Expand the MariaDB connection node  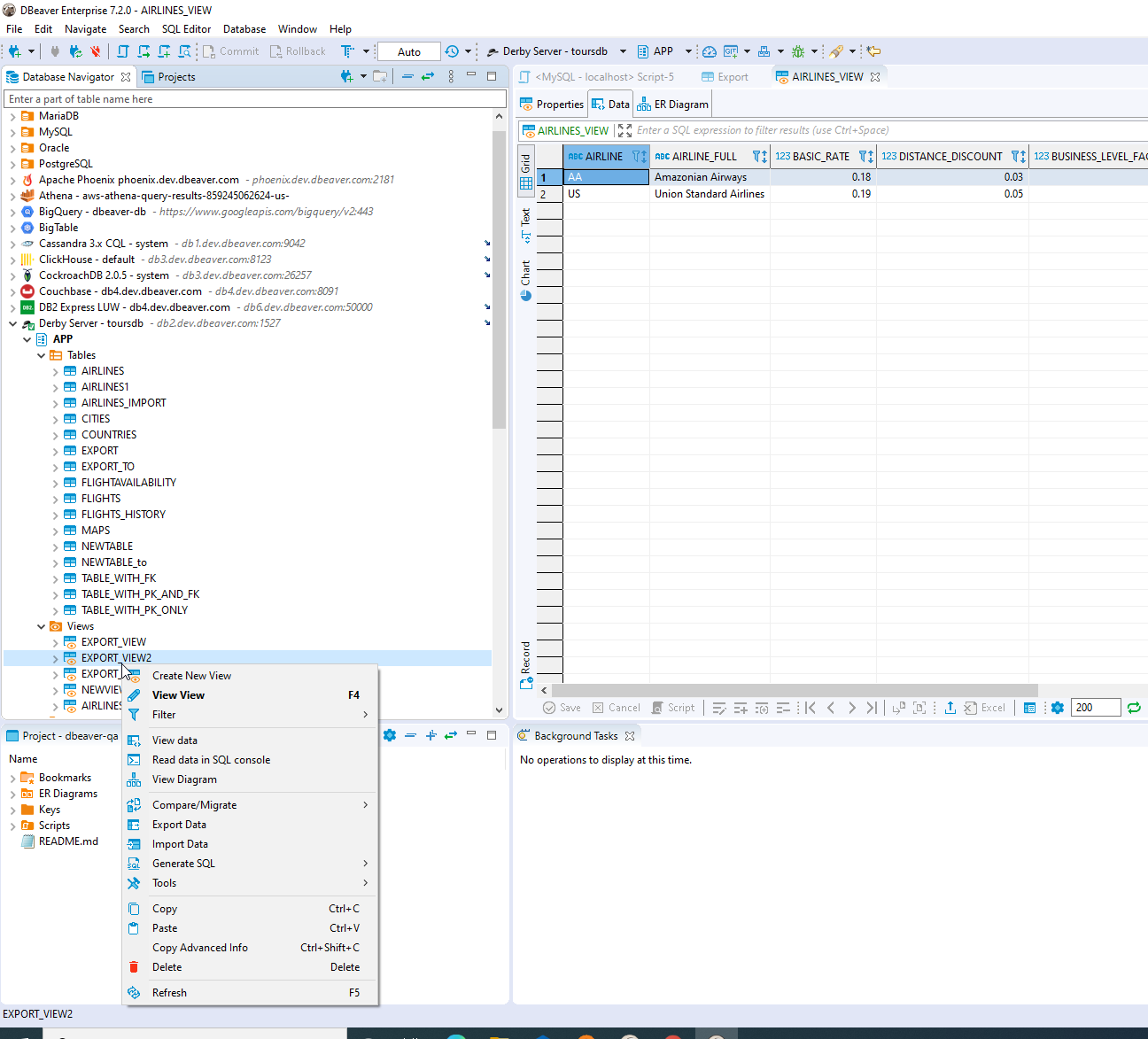(x=12, y=116)
